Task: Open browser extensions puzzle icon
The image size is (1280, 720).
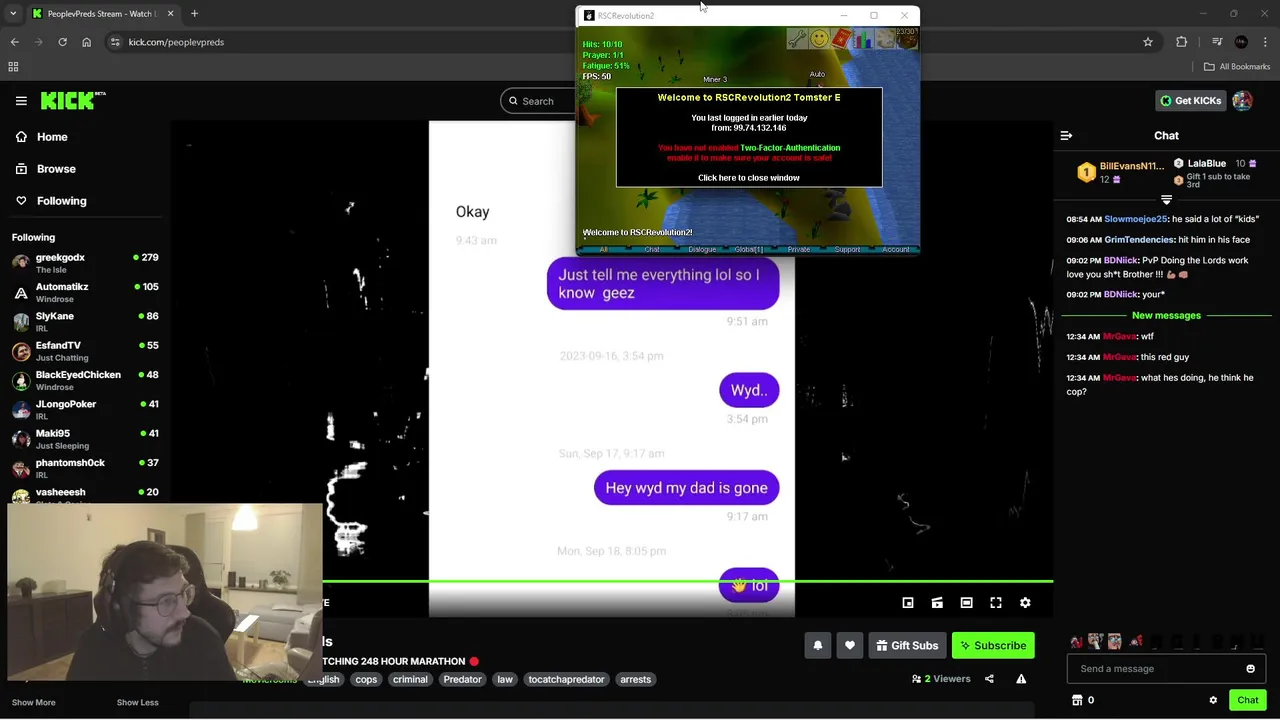Action: 1182,42
